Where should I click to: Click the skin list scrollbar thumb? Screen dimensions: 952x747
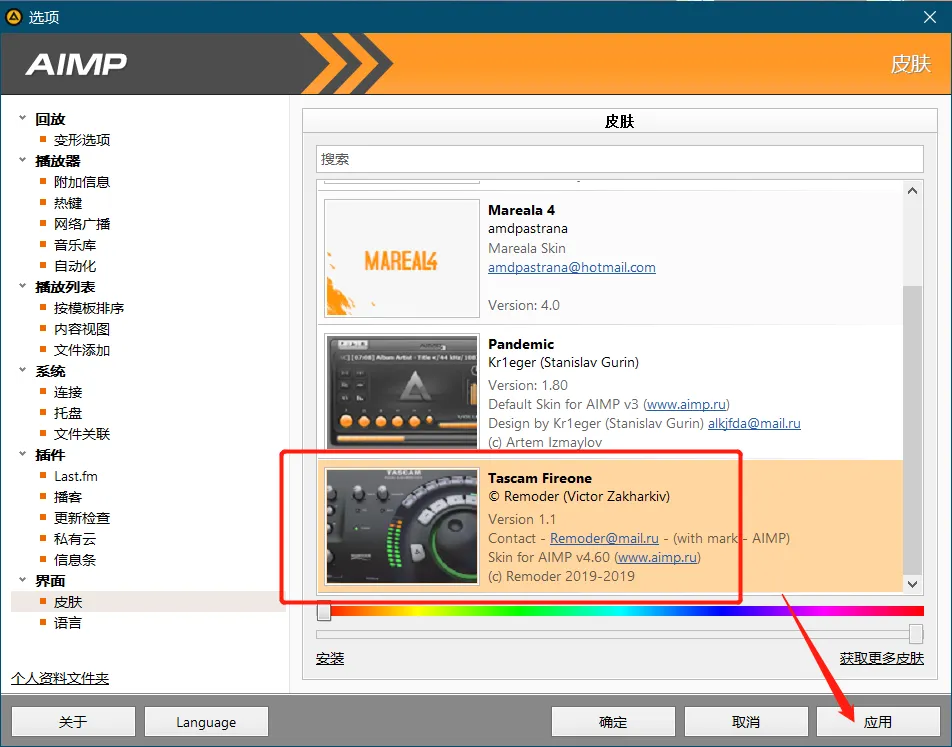tap(912, 430)
